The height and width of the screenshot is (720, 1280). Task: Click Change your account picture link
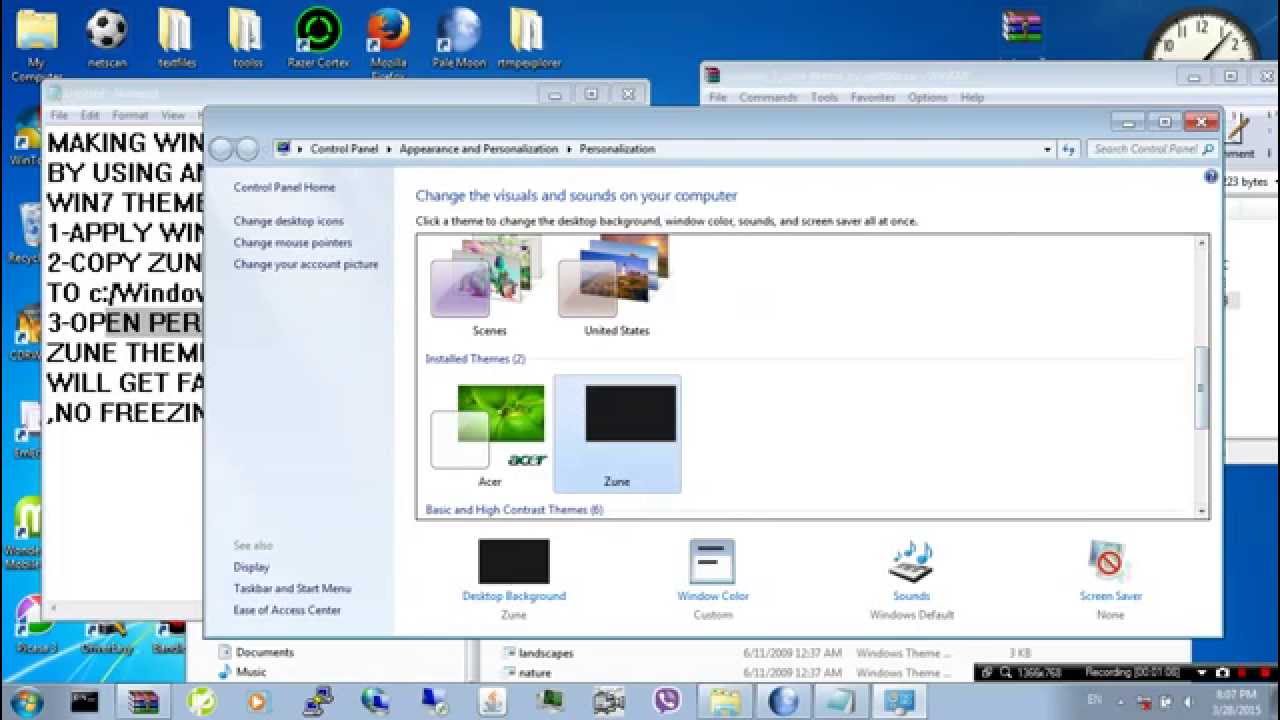click(306, 265)
